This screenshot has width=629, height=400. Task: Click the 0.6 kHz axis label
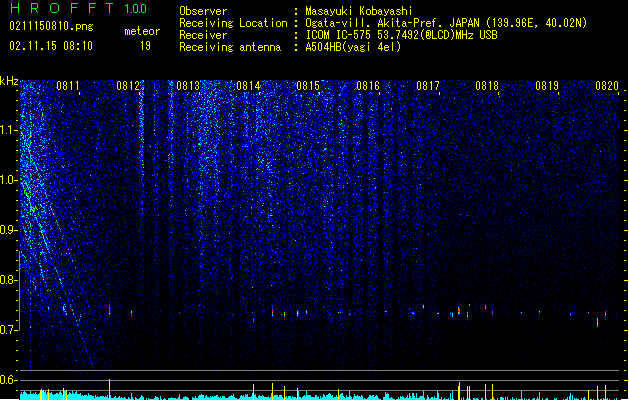click(9, 380)
